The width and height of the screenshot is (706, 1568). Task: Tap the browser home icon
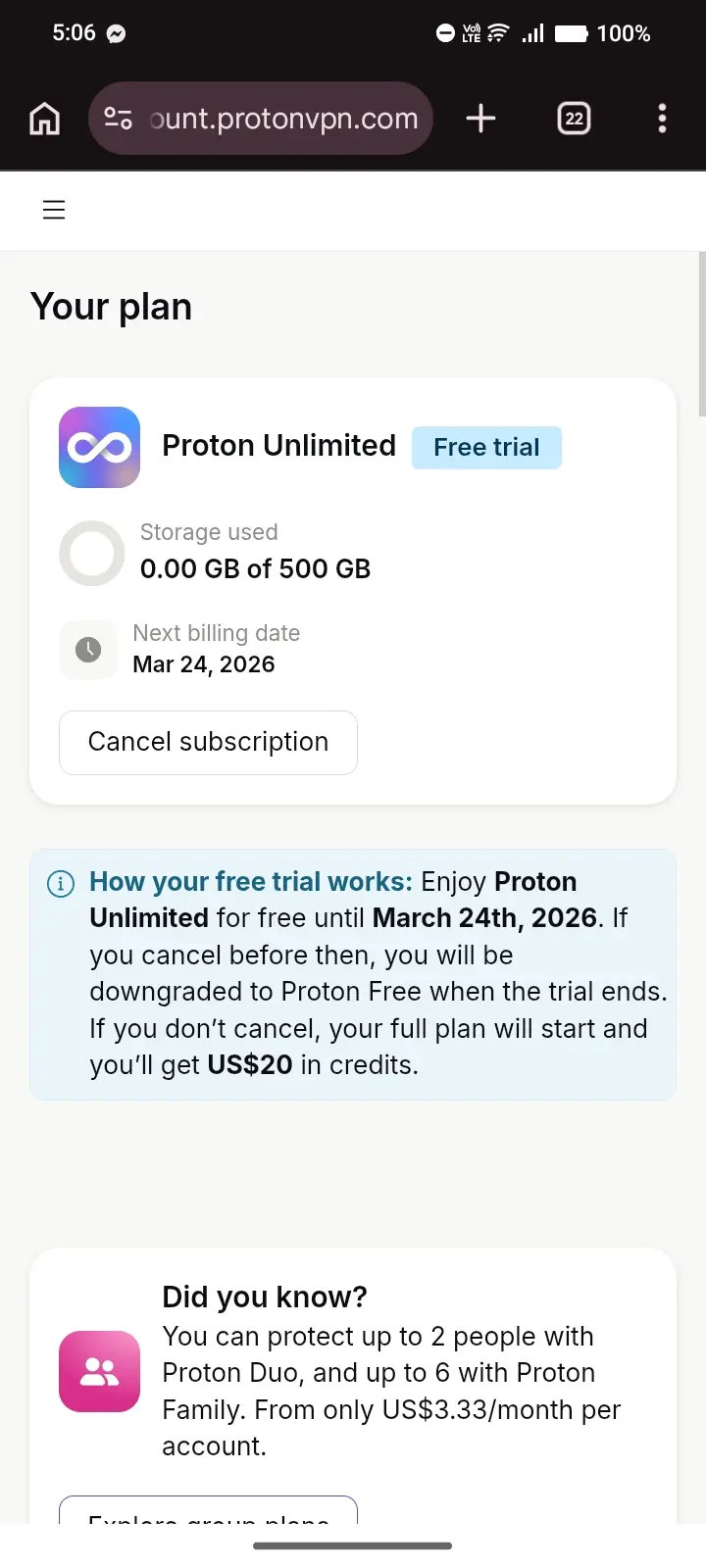pos(45,119)
